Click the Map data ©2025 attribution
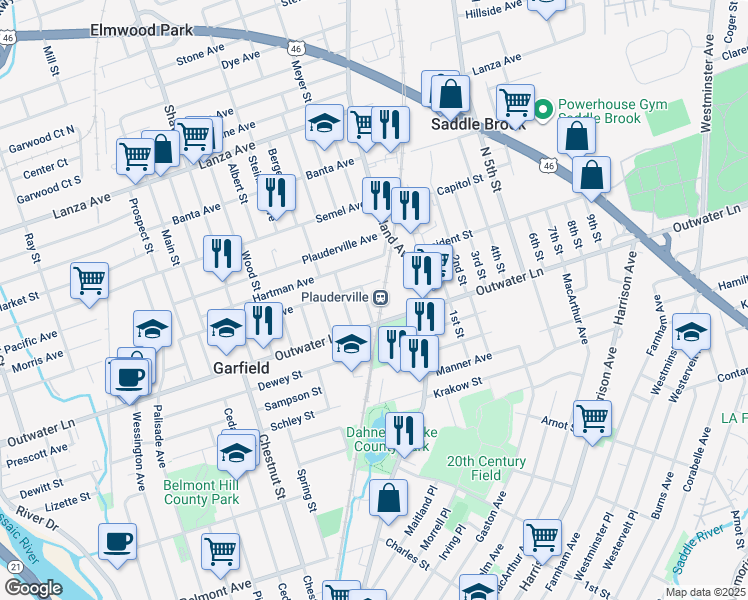Viewport: 748px width, 600px height. (706, 592)
